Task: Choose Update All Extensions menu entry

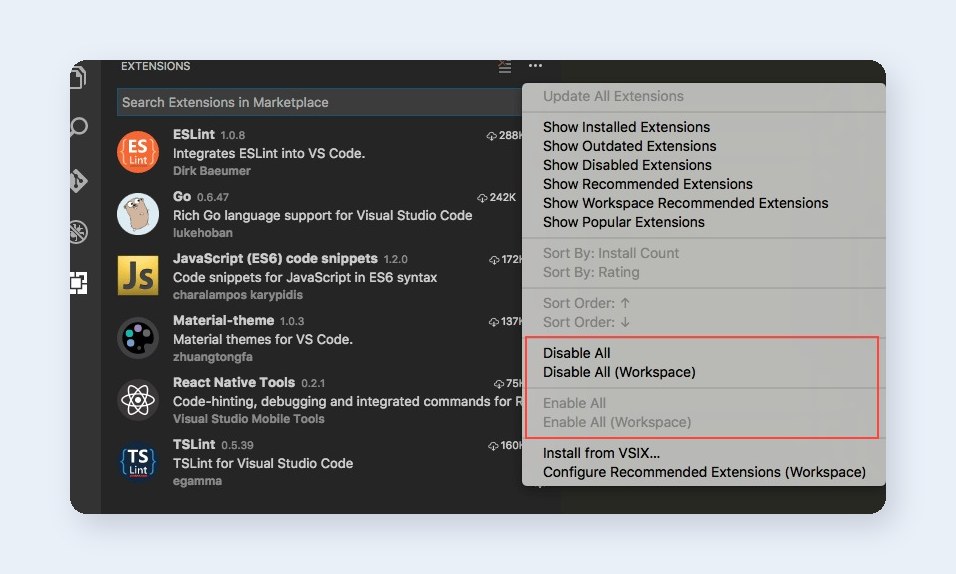Action: (613, 96)
